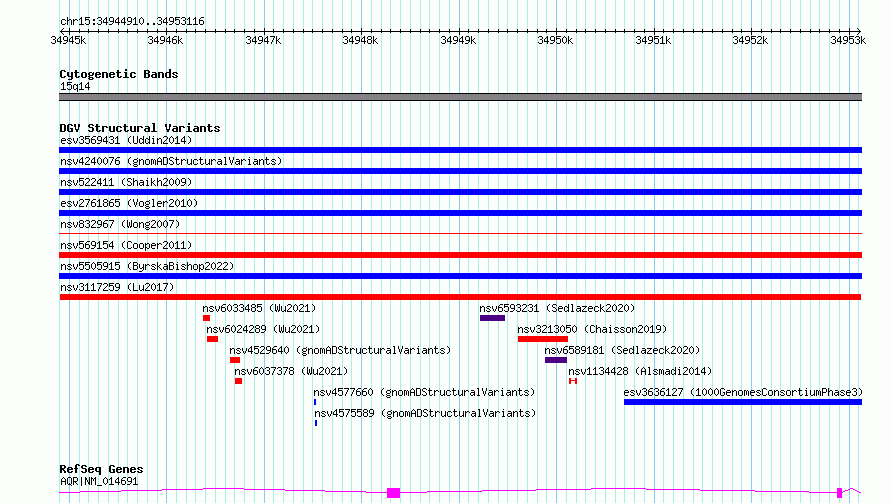The image size is (890, 503).
Task: Click the 34951k ruler label
Action: point(653,40)
